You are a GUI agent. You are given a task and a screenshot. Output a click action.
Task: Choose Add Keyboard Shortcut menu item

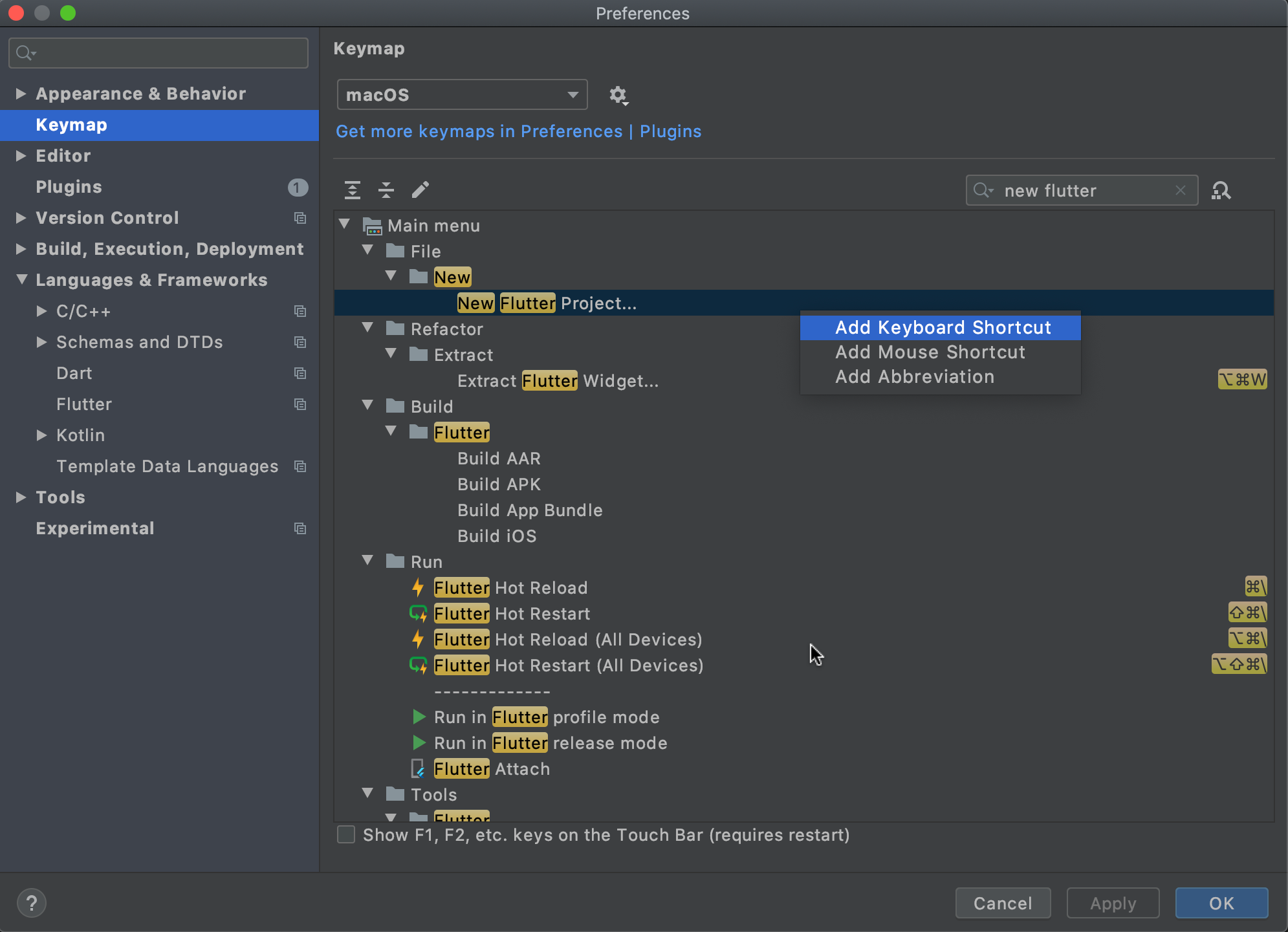(x=942, y=327)
